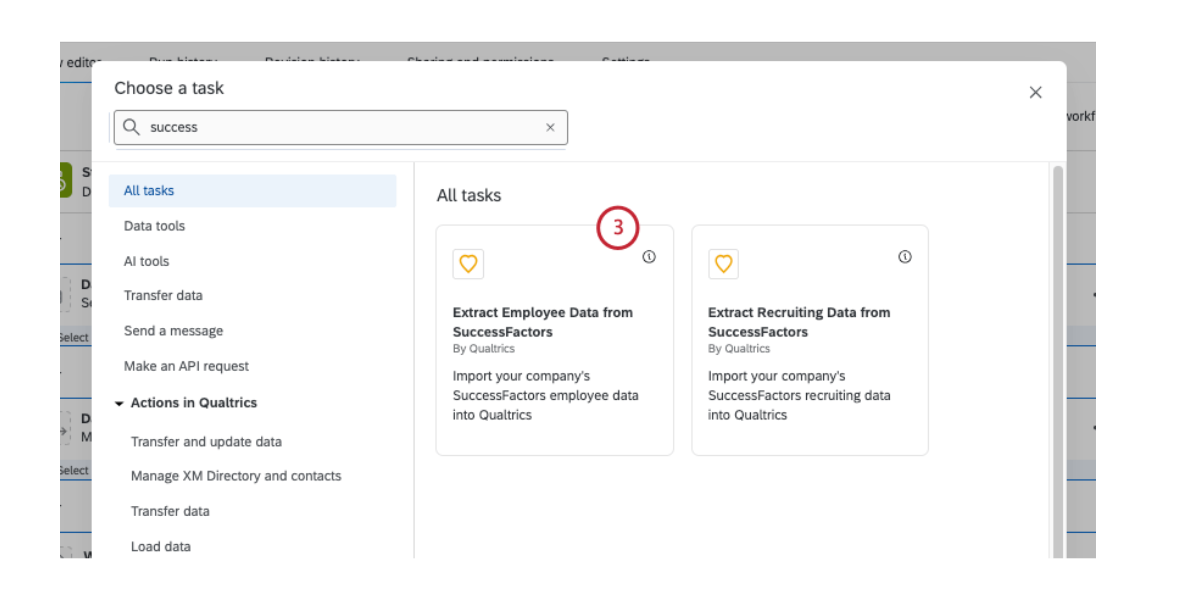The image size is (1200, 600).
Task: Choose the Send a message category
Action: (x=174, y=331)
